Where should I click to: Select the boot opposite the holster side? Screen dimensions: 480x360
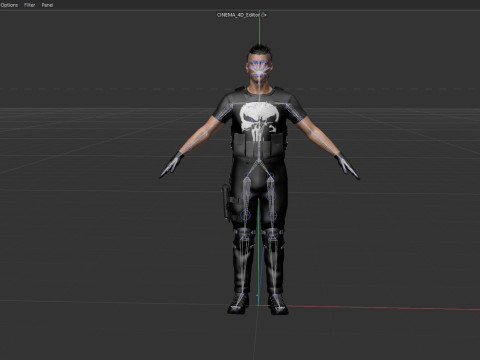[278, 304]
